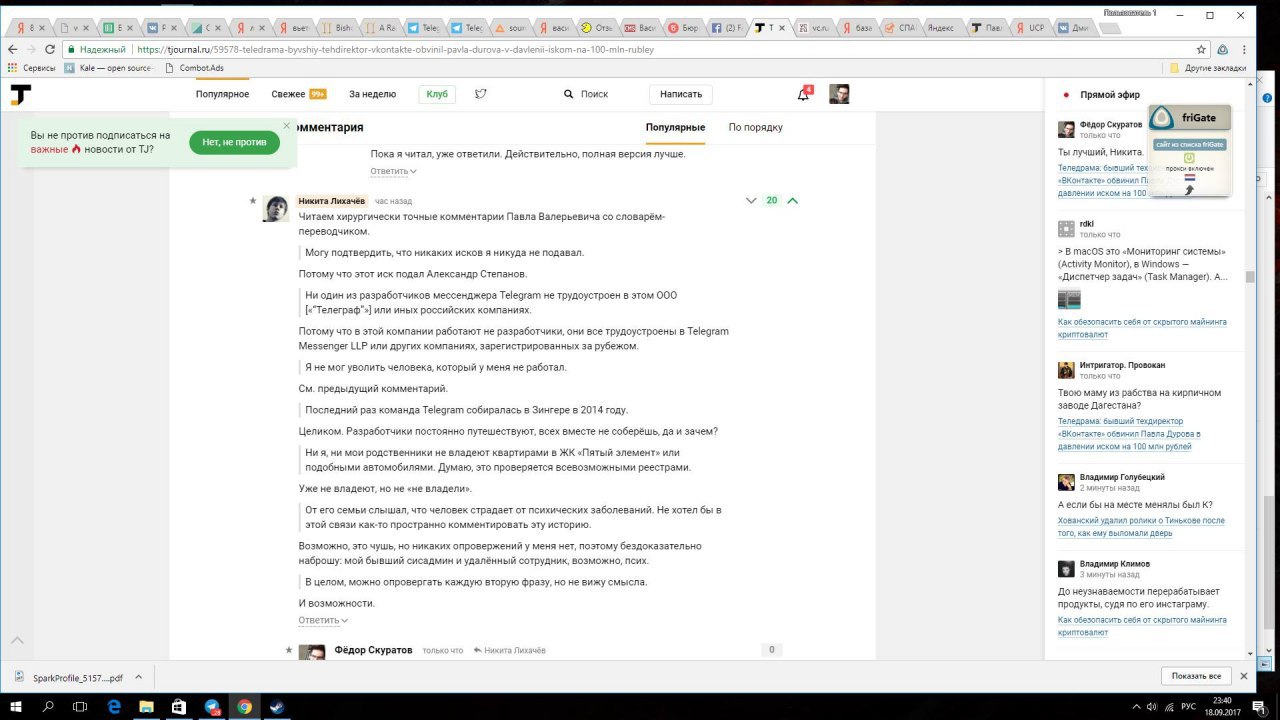Screen dimensions: 1280x720
Task: Click Показать все downloads button
Action: pos(1196,676)
